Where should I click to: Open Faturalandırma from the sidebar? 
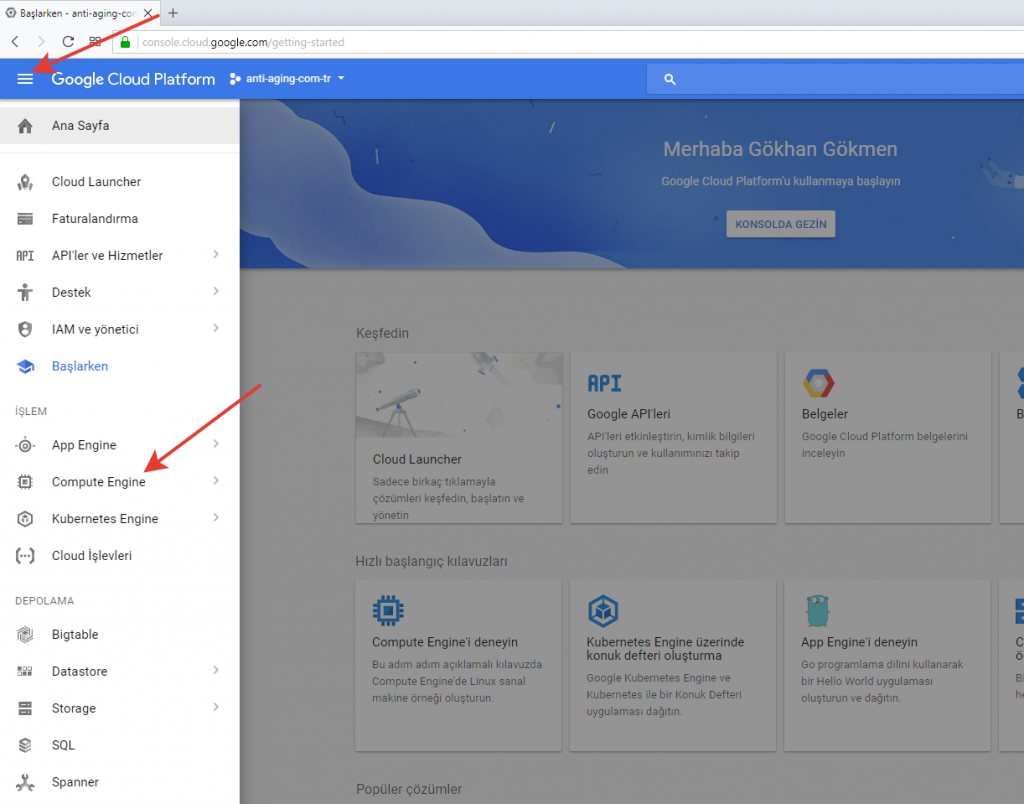(x=120, y=219)
